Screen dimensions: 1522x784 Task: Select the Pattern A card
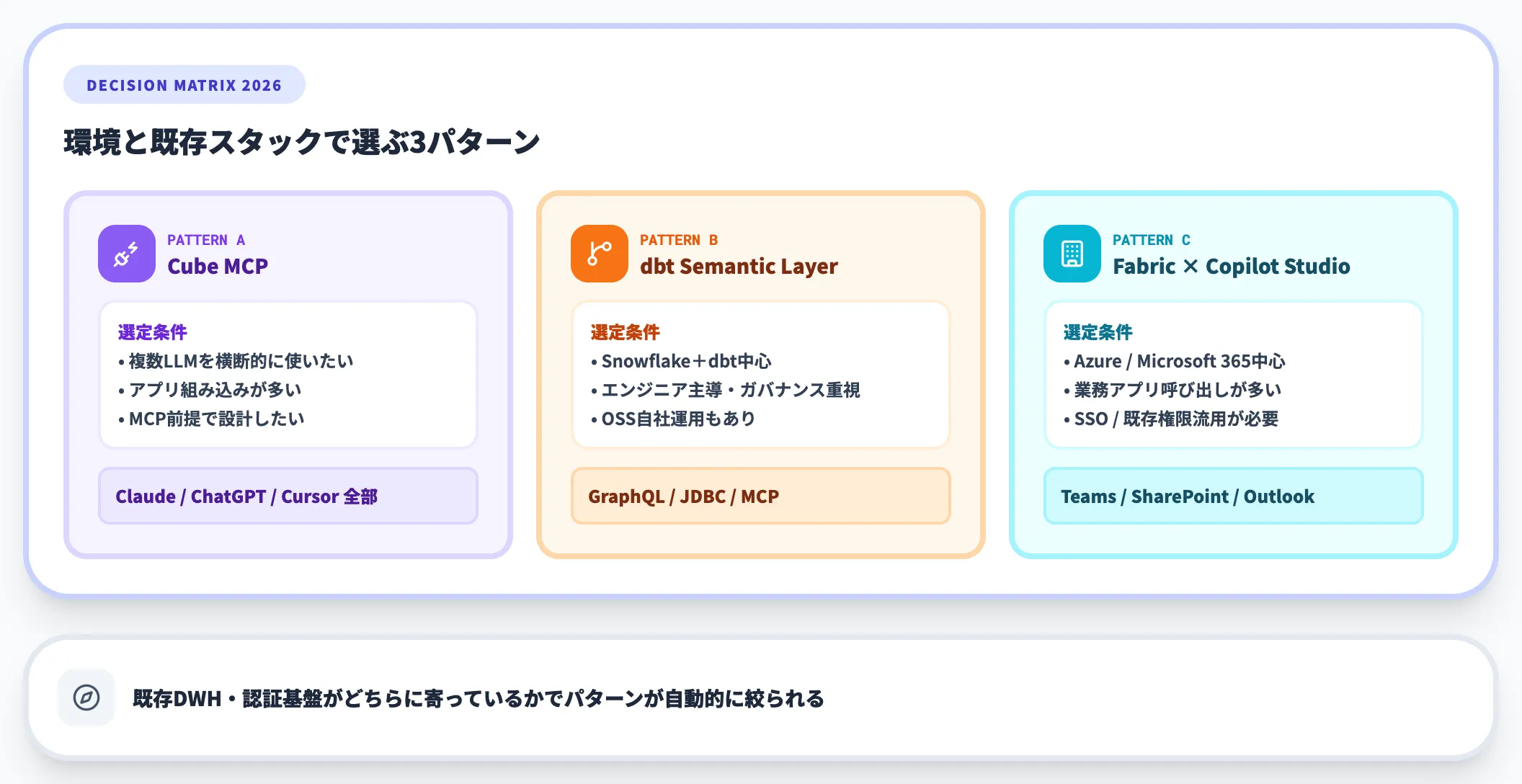(x=288, y=373)
